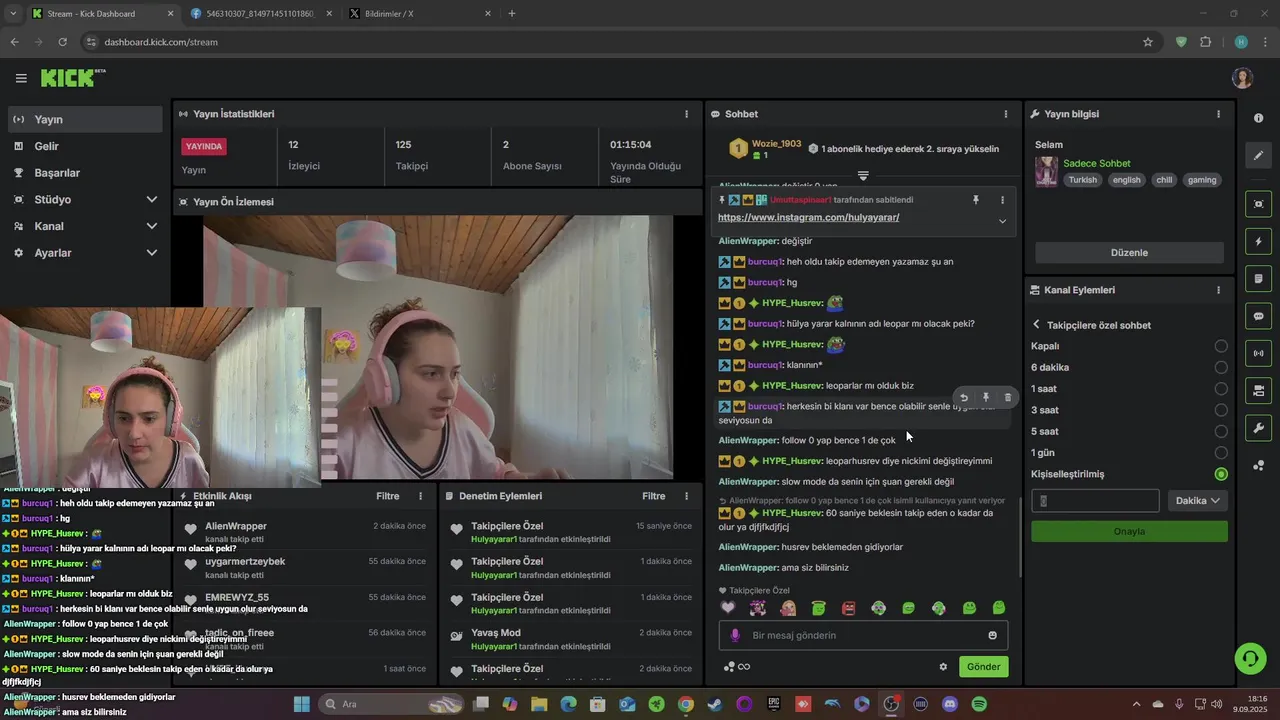Open Kanal Eylemleri panel three-dot menu
Viewport: 1280px width, 720px height.
point(1218,290)
